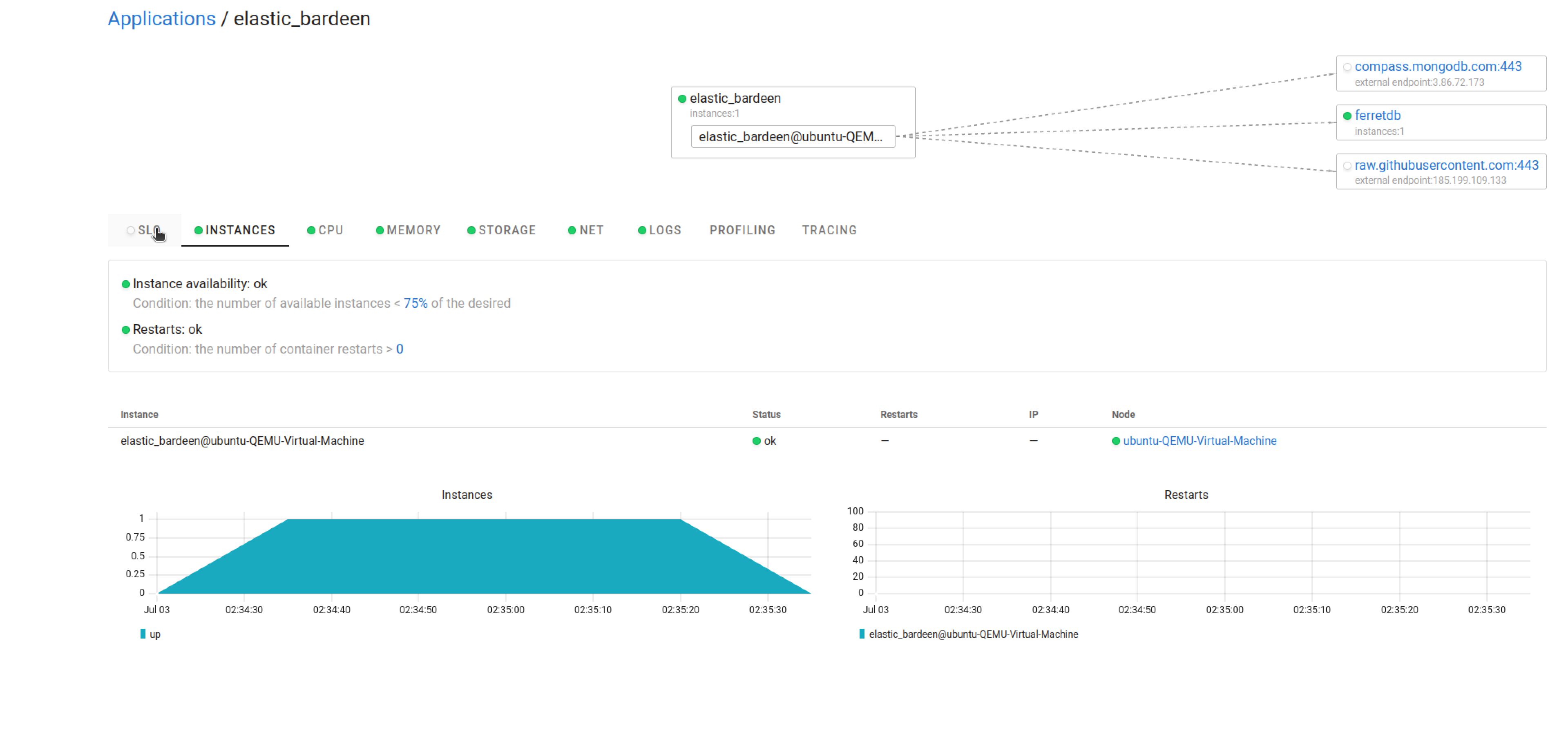
Task: Open the ubuntu-QEMU-Virtual-Machine node link
Action: point(1200,441)
